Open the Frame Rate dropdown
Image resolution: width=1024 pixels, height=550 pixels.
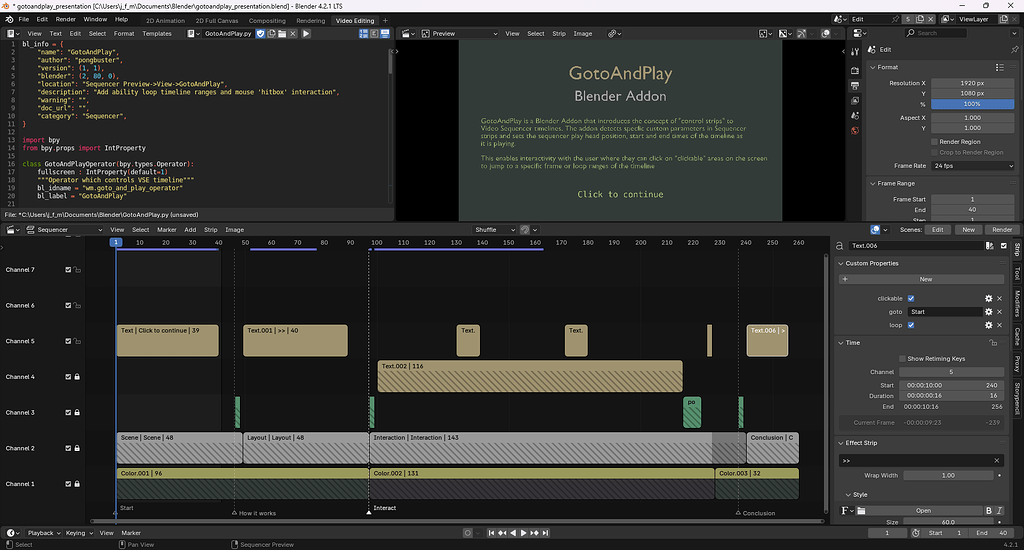click(972, 166)
